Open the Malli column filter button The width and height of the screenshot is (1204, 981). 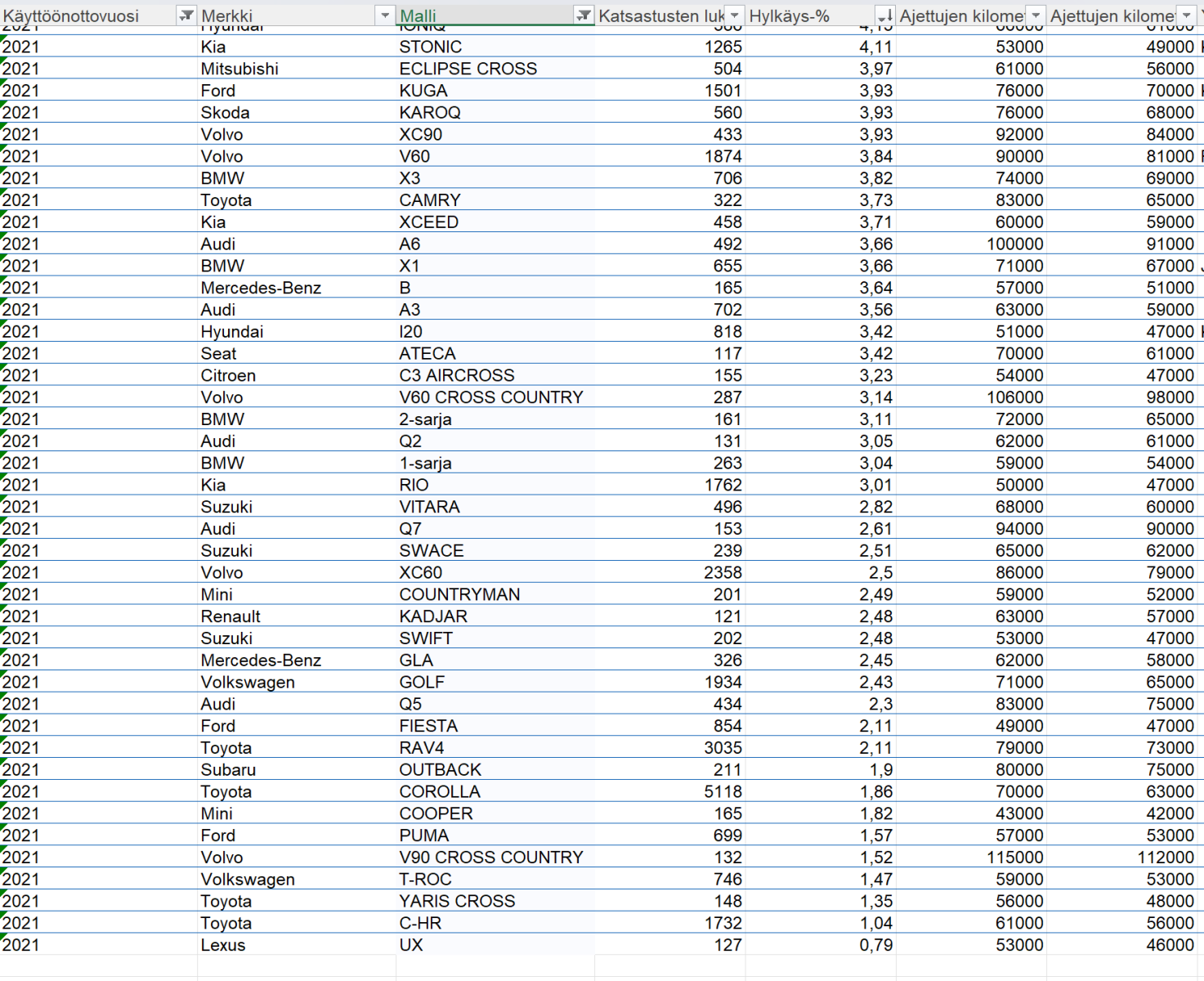click(584, 16)
